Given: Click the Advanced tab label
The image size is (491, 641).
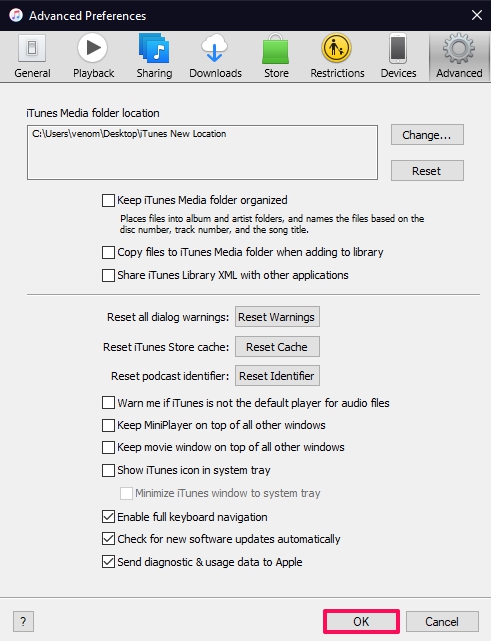Looking at the screenshot, I should click(x=459, y=73).
